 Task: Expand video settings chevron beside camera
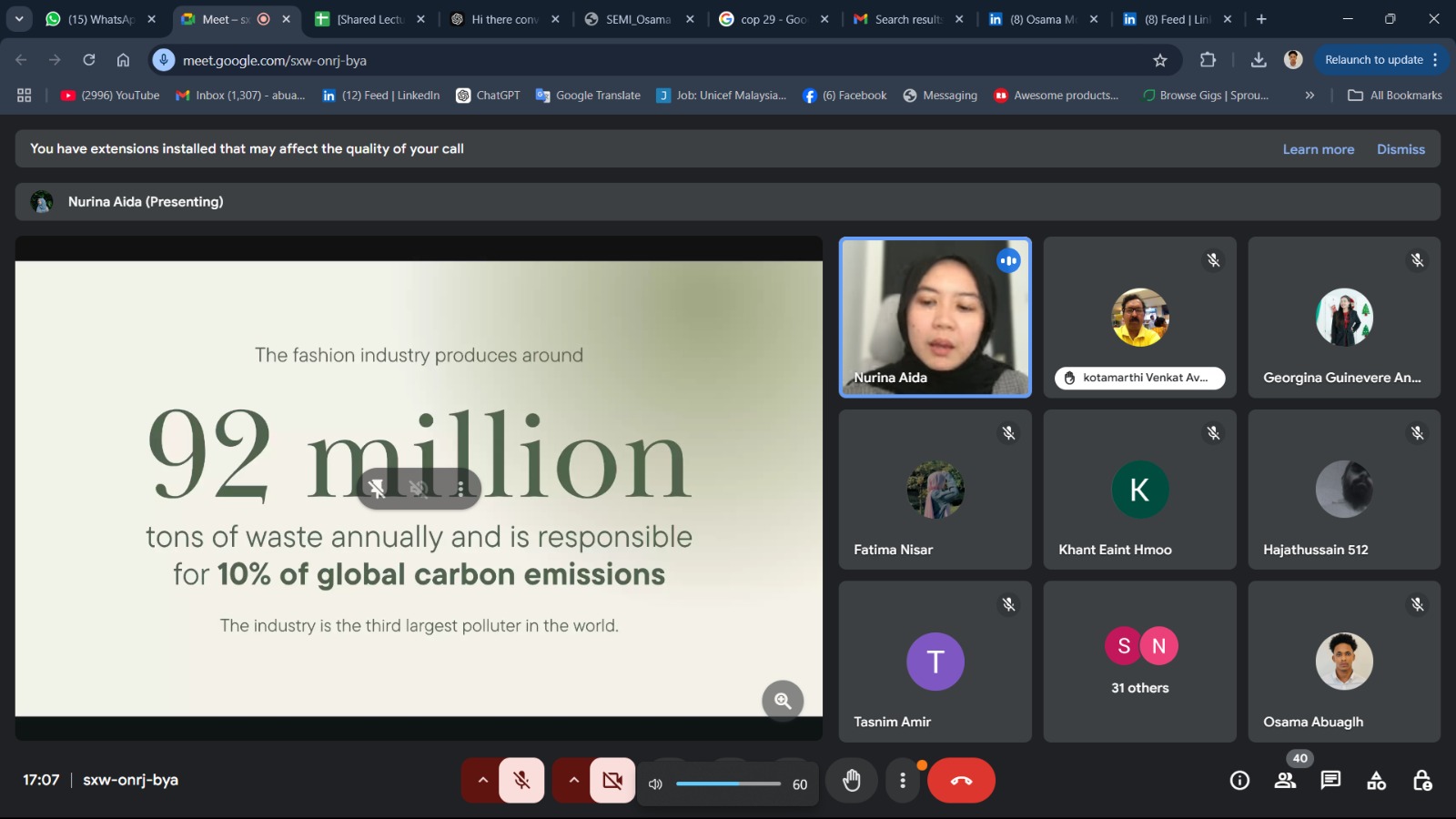coord(573,781)
